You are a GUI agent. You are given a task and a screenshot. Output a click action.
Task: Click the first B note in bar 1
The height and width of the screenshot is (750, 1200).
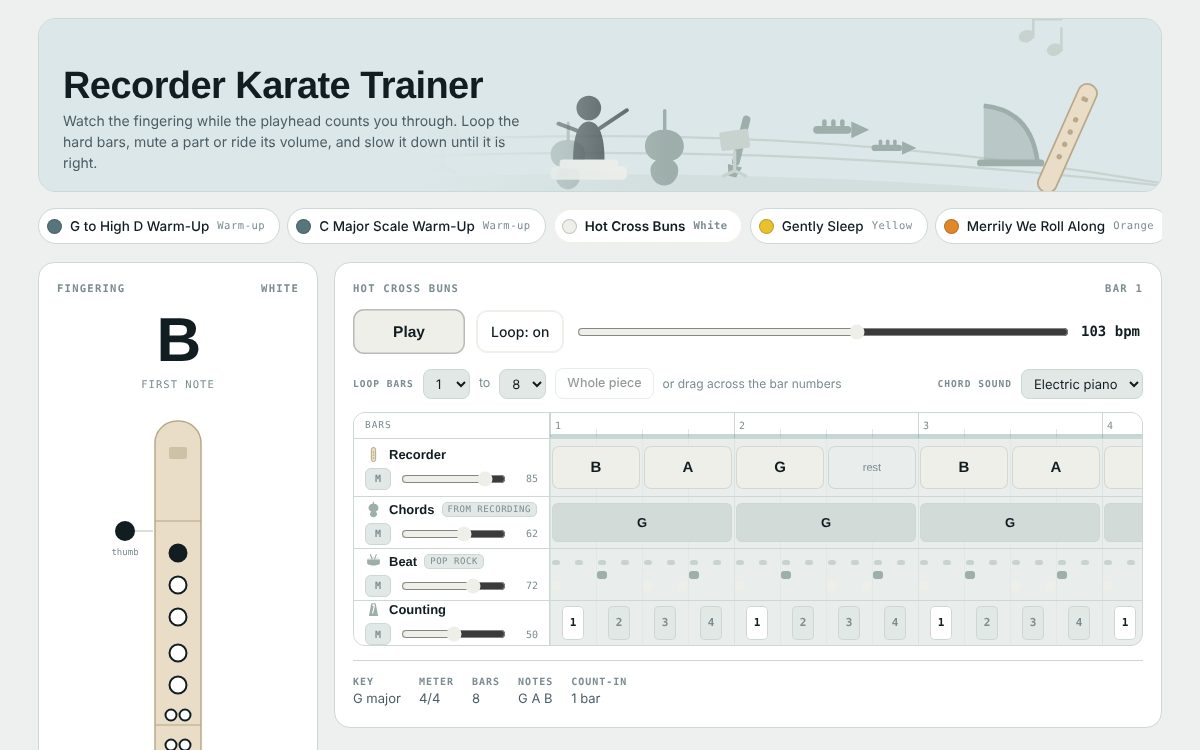(x=596, y=467)
